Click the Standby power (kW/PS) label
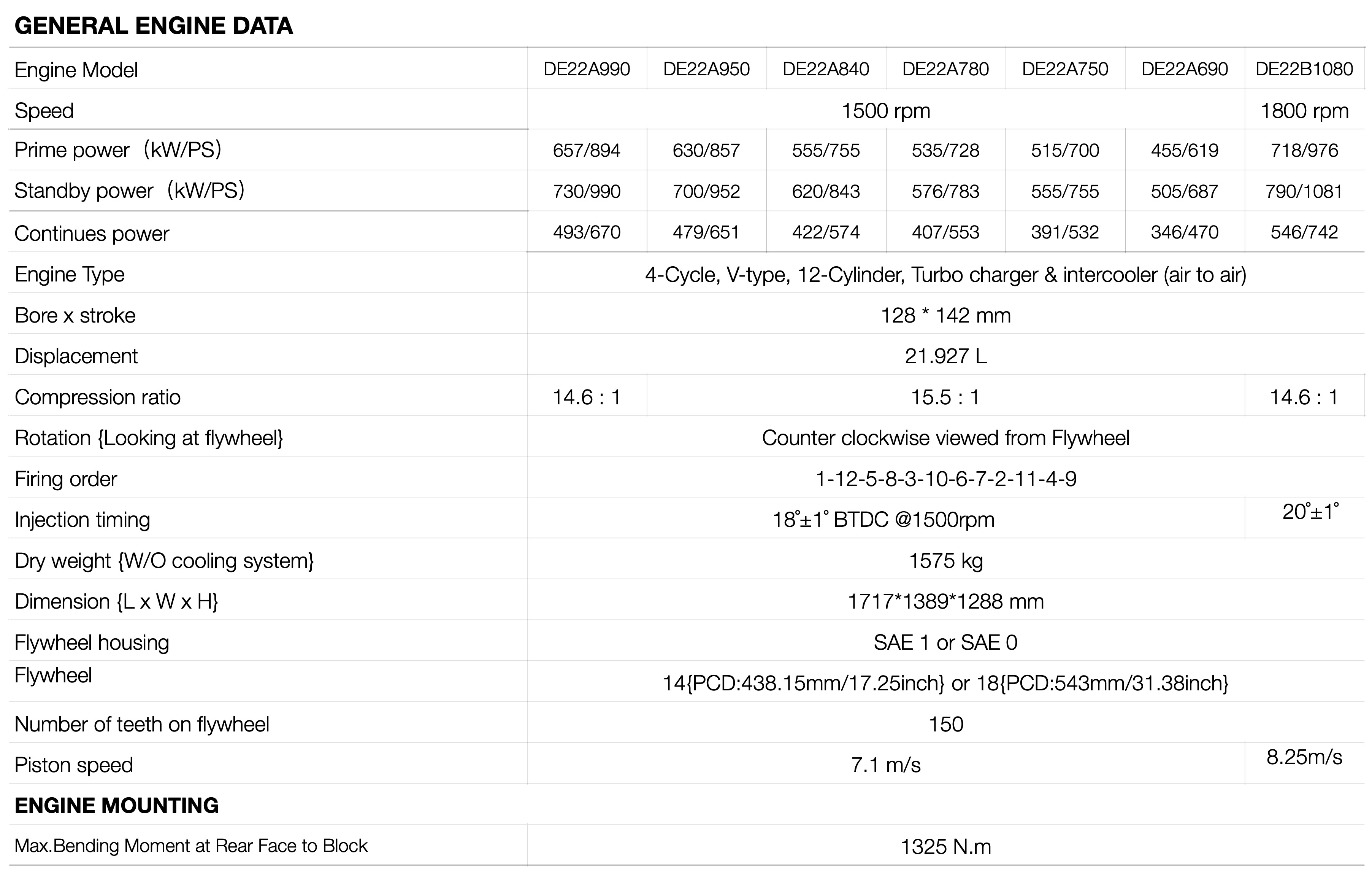1372x876 pixels. pos(129,190)
